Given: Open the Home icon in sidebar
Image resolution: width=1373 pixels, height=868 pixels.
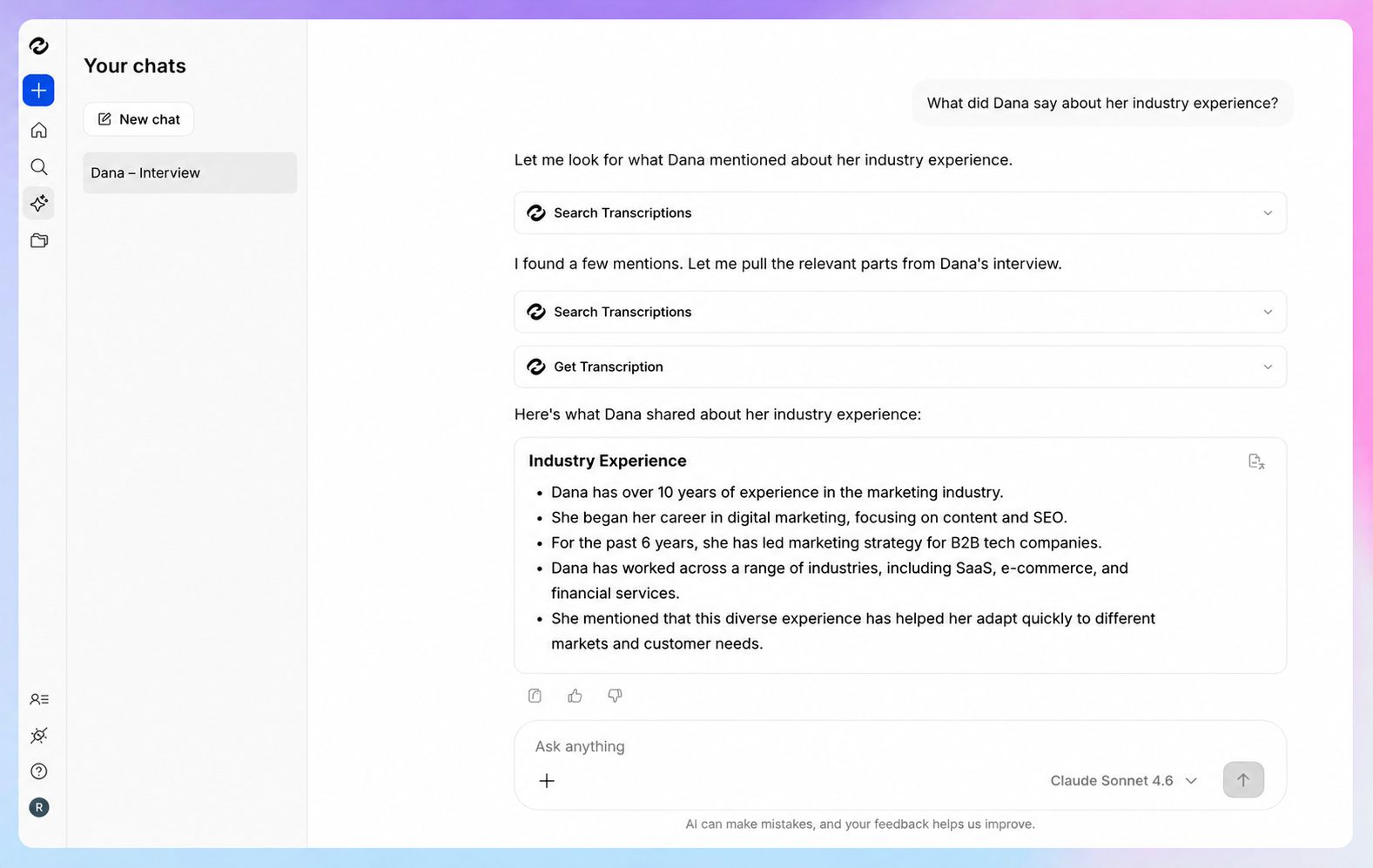Looking at the screenshot, I should [38, 131].
